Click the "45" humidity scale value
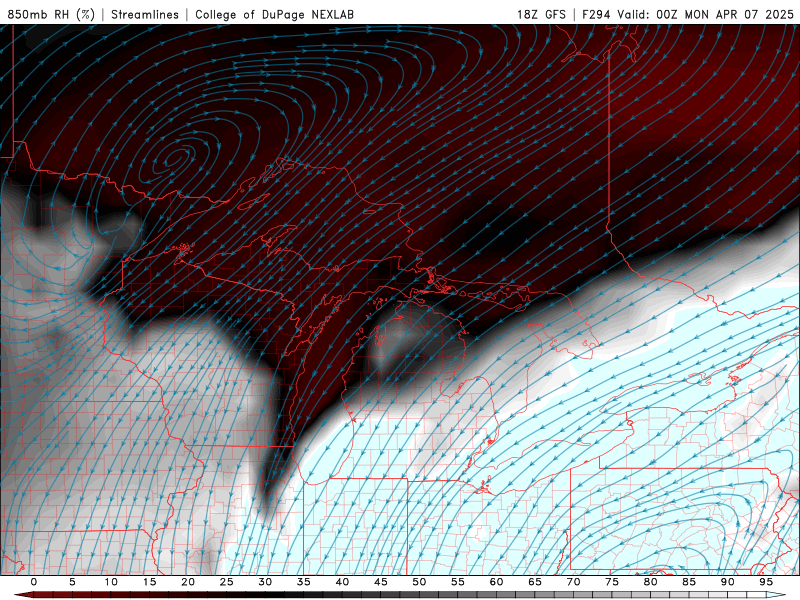Screen dimensions: 800x600 381,582
